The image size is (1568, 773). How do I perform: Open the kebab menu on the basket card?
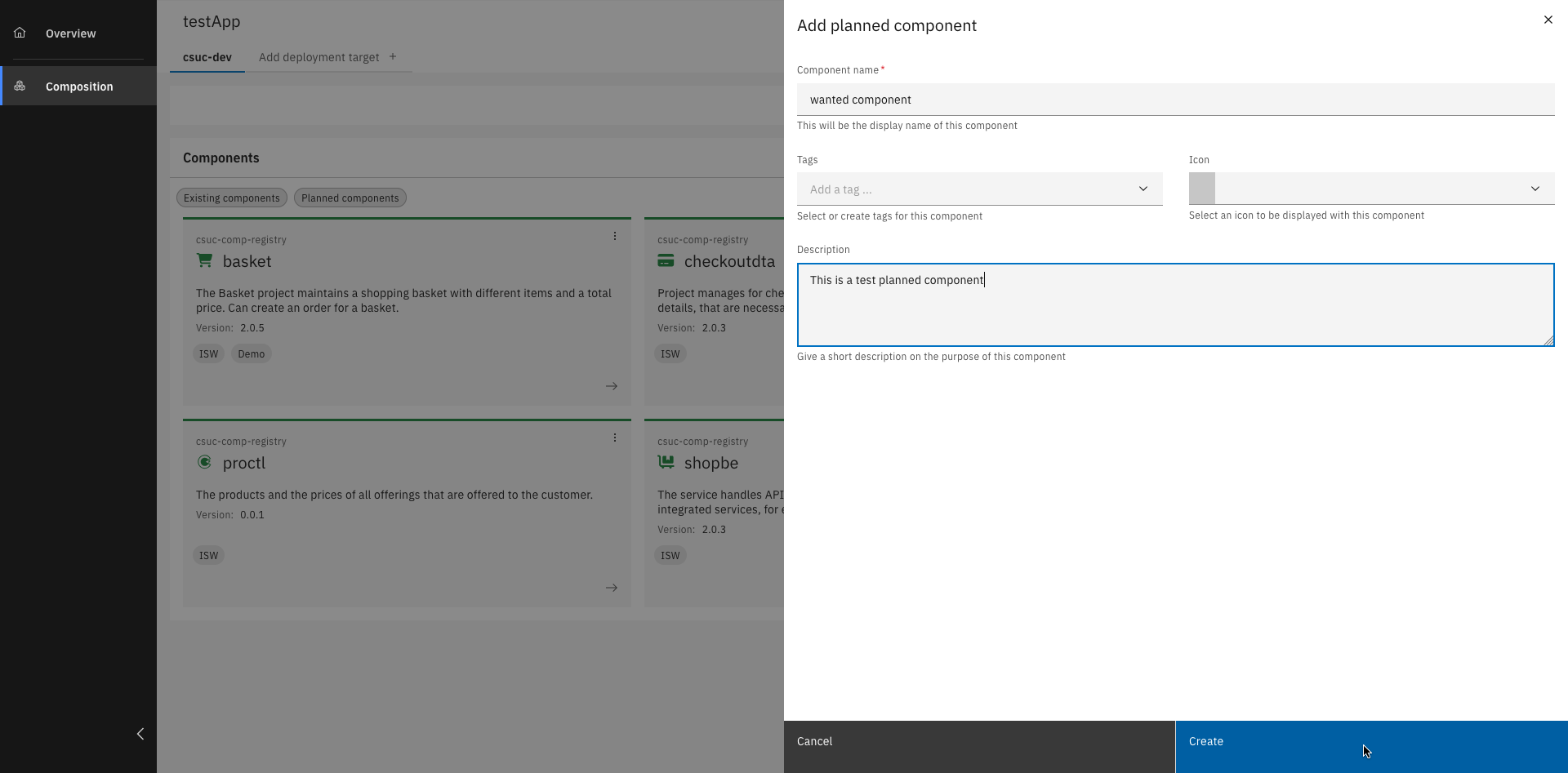[614, 236]
